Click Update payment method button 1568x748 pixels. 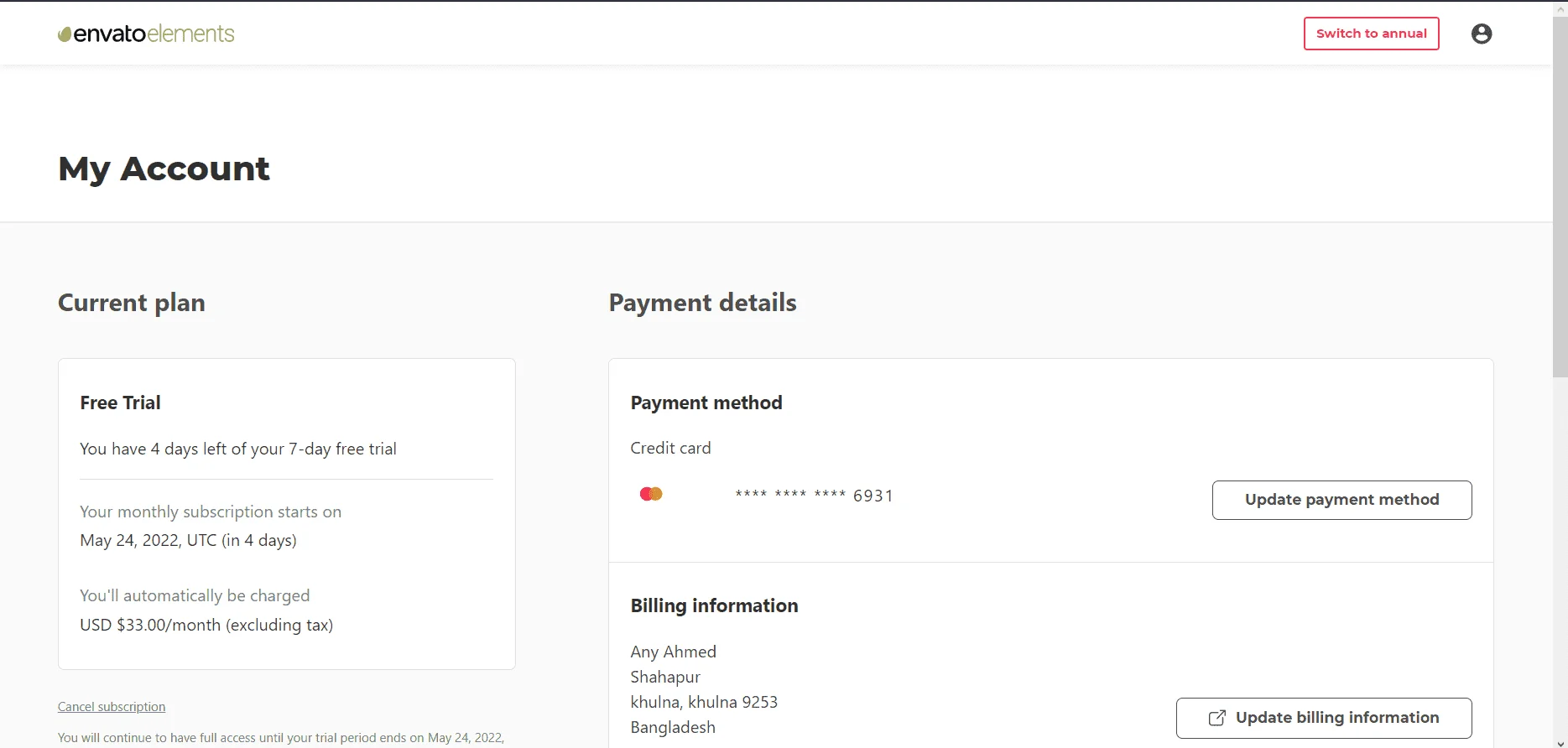pos(1341,500)
